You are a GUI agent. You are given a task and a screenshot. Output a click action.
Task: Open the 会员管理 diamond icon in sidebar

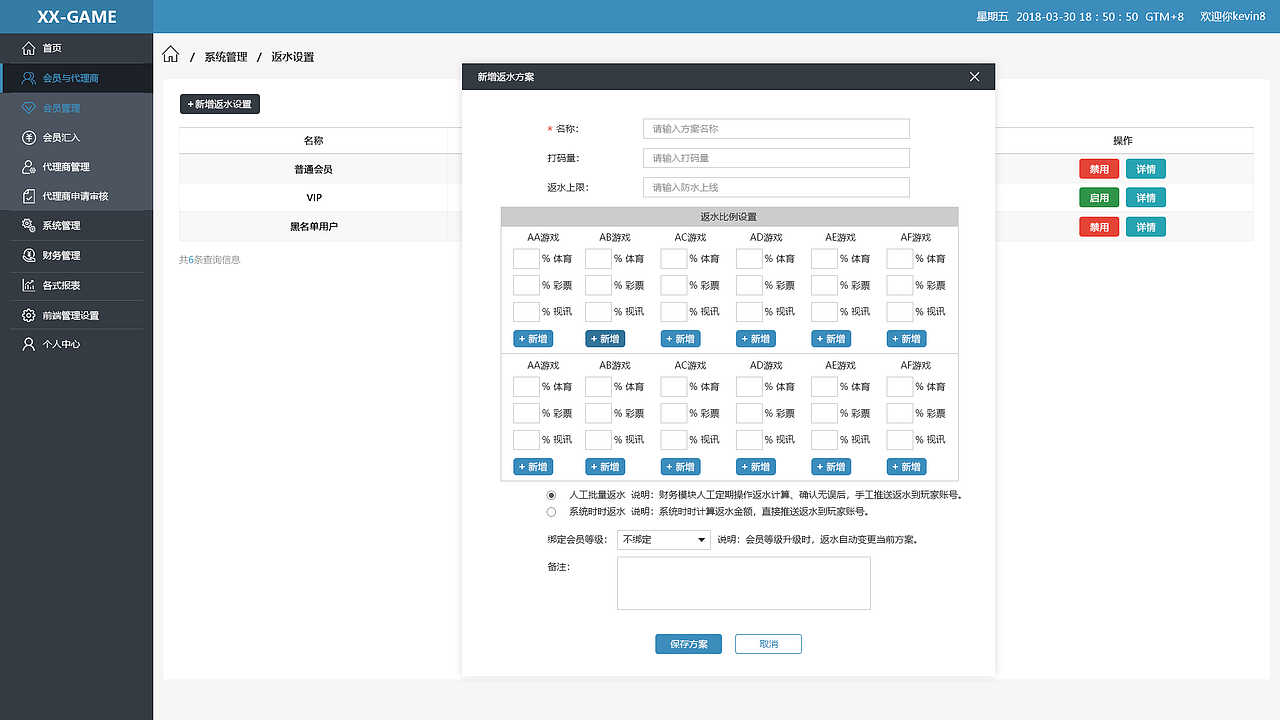tap(28, 108)
